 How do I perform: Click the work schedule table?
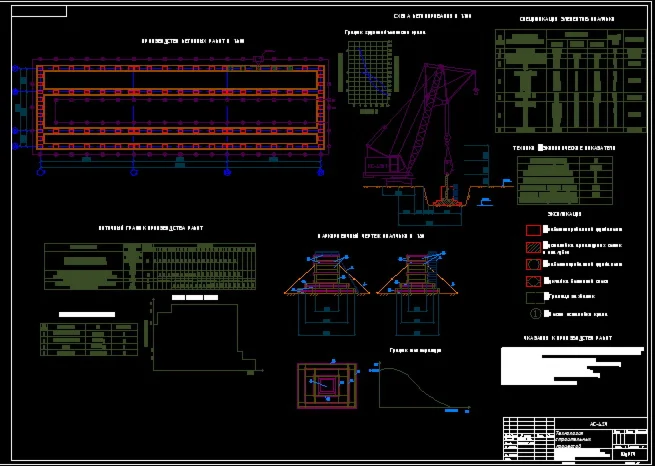150,266
